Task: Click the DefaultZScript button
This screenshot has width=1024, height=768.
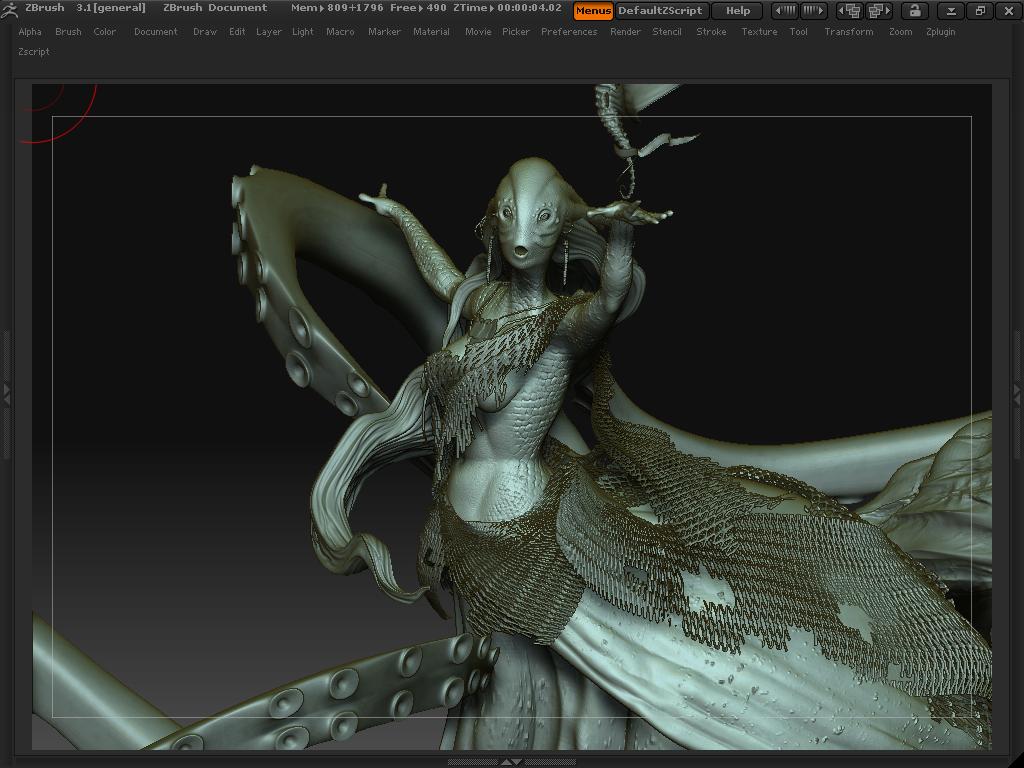Action: click(661, 11)
